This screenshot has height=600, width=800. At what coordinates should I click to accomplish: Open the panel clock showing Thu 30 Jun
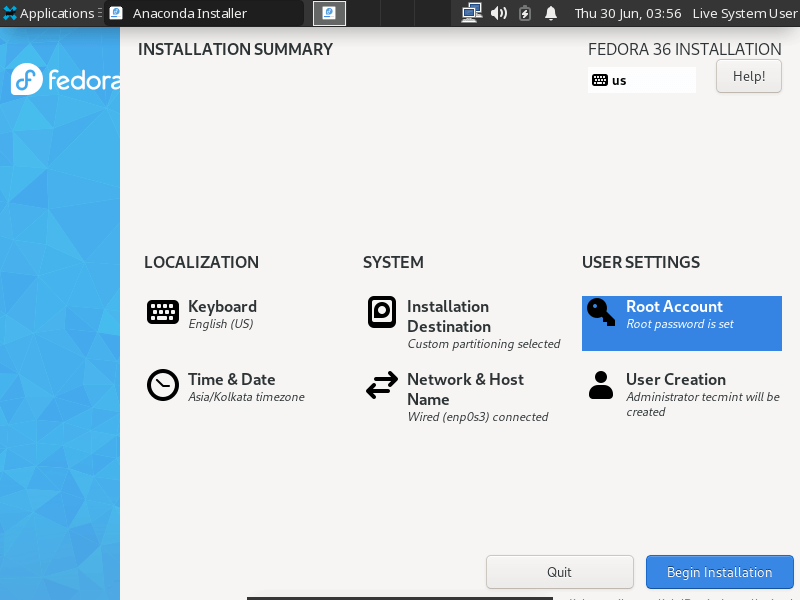[627, 13]
